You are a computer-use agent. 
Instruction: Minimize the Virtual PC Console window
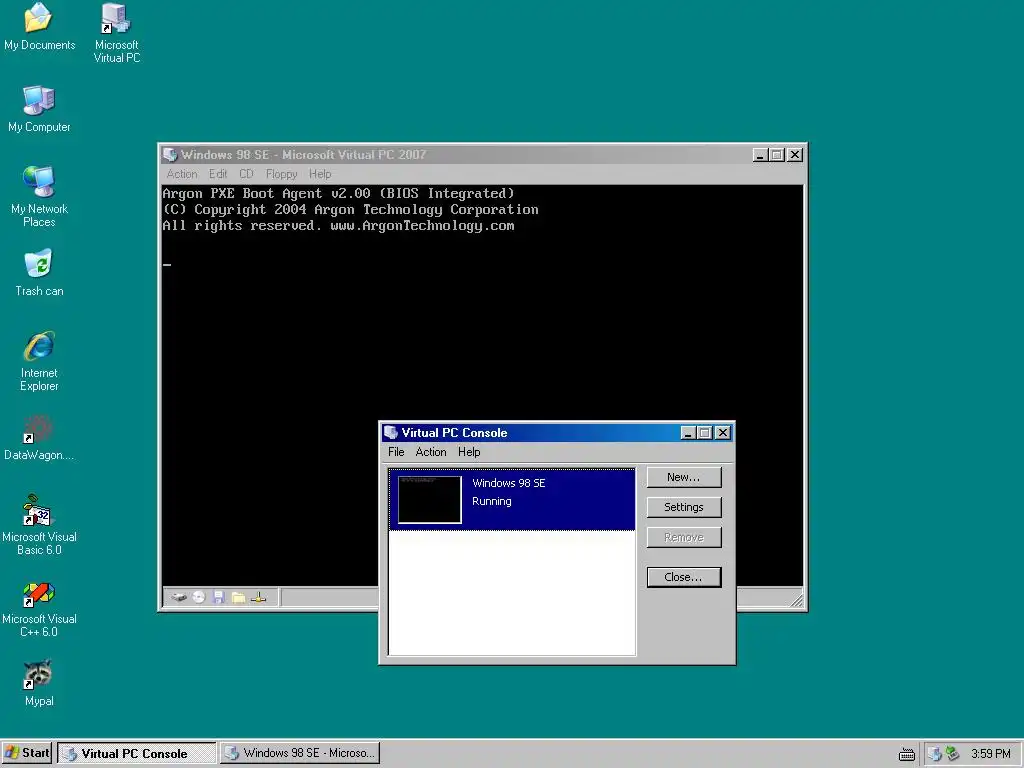click(x=688, y=433)
